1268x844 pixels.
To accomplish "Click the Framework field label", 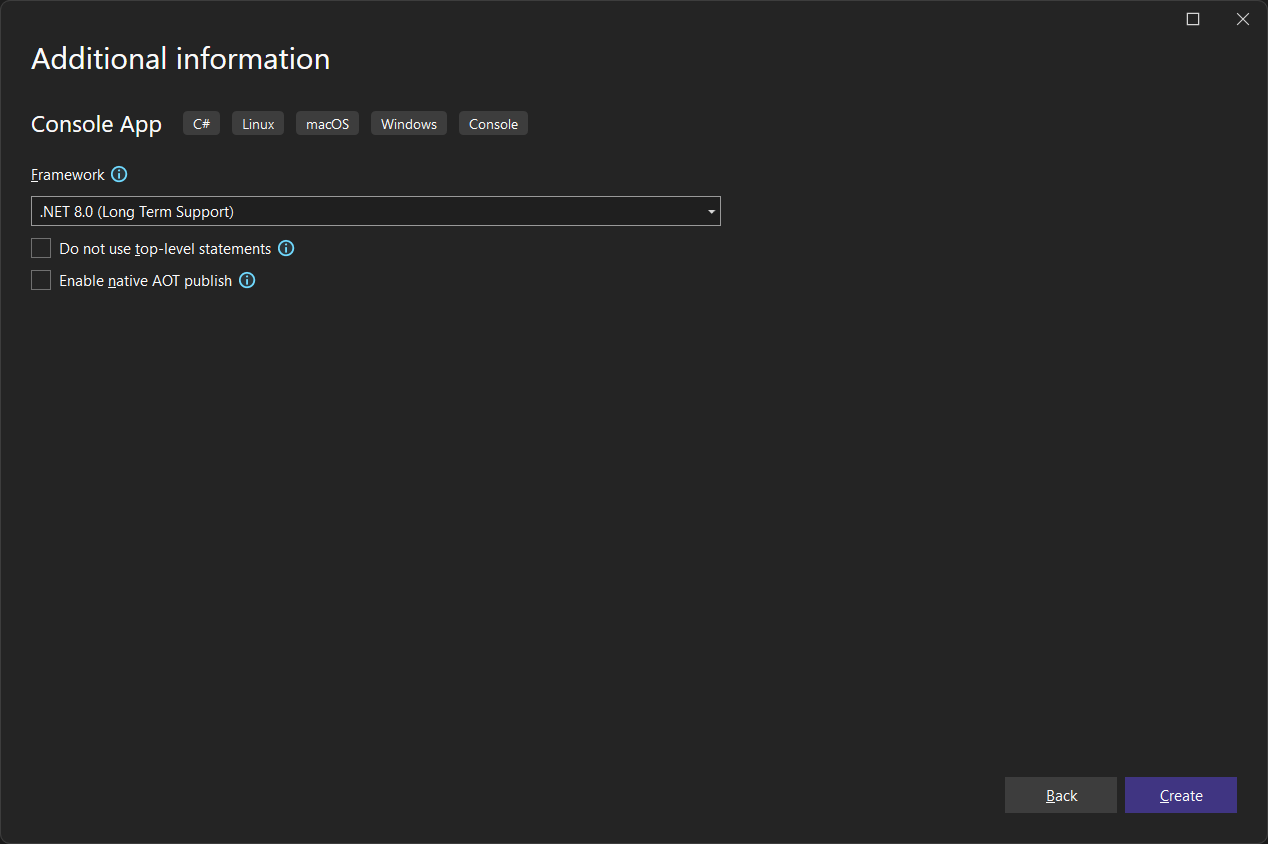I will pyautogui.click(x=68, y=175).
